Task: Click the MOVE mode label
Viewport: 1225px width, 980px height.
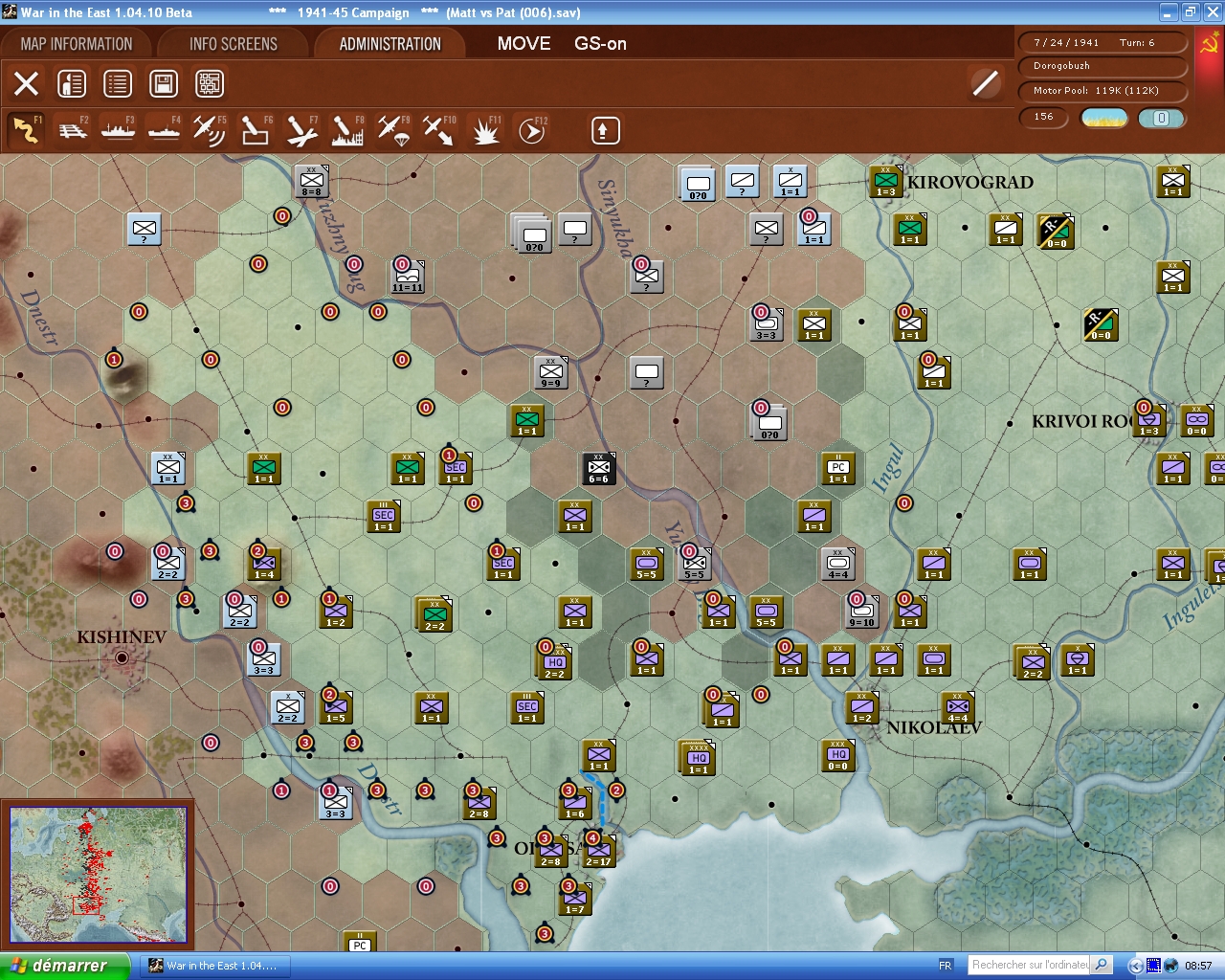Action: tap(524, 44)
